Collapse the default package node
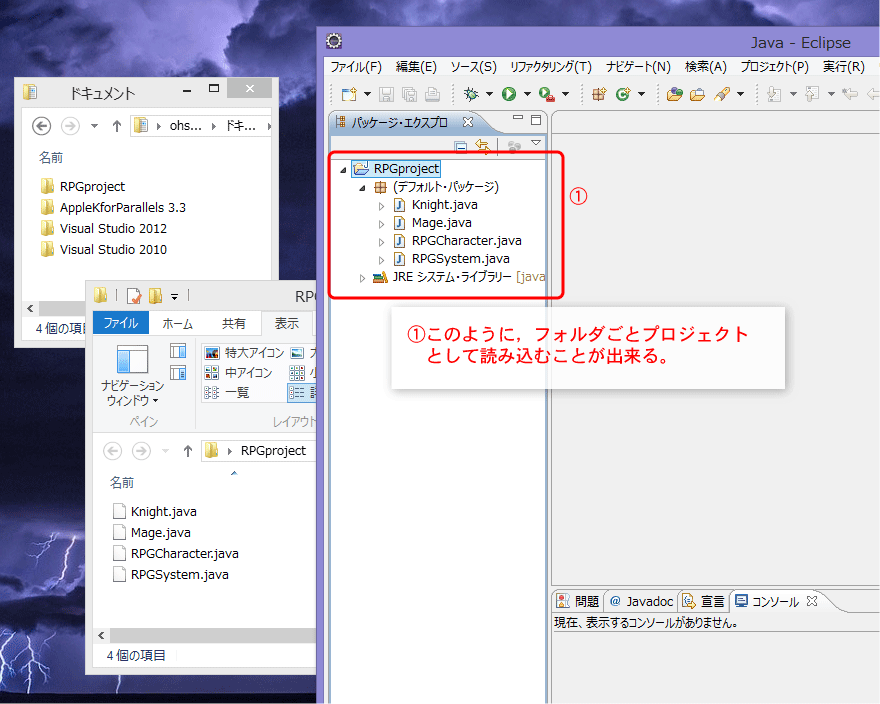Screen dimensions: 880x704 click(x=362, y=188)
